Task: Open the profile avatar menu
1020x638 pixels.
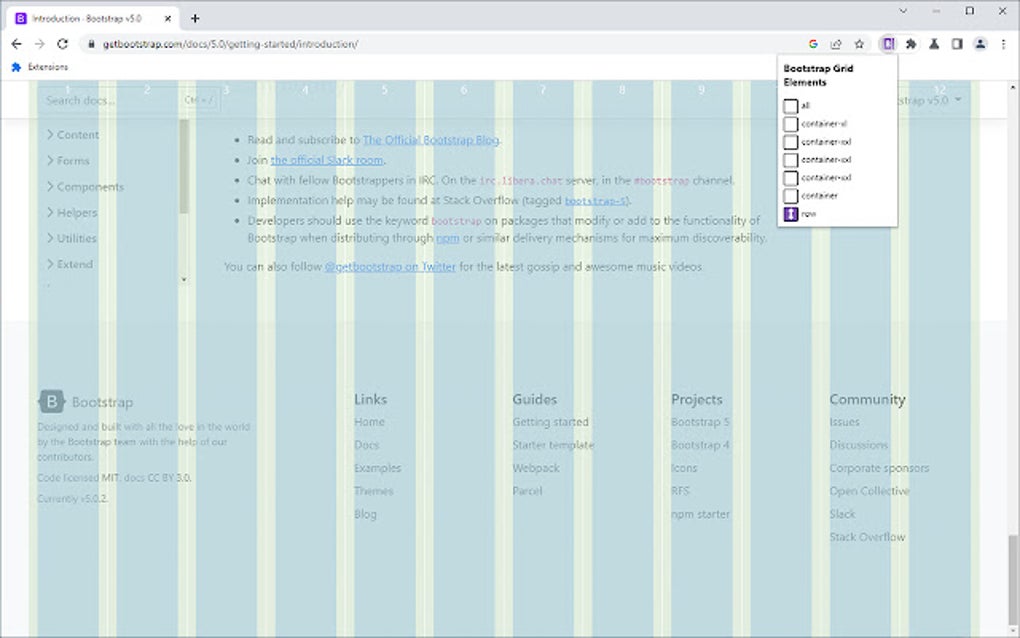Action: pos(980,44)
